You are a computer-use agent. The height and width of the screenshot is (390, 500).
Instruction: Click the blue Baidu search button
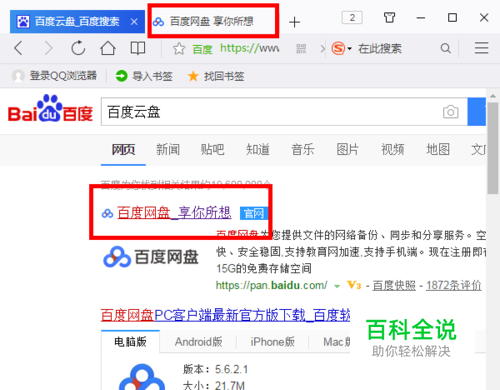477,112
